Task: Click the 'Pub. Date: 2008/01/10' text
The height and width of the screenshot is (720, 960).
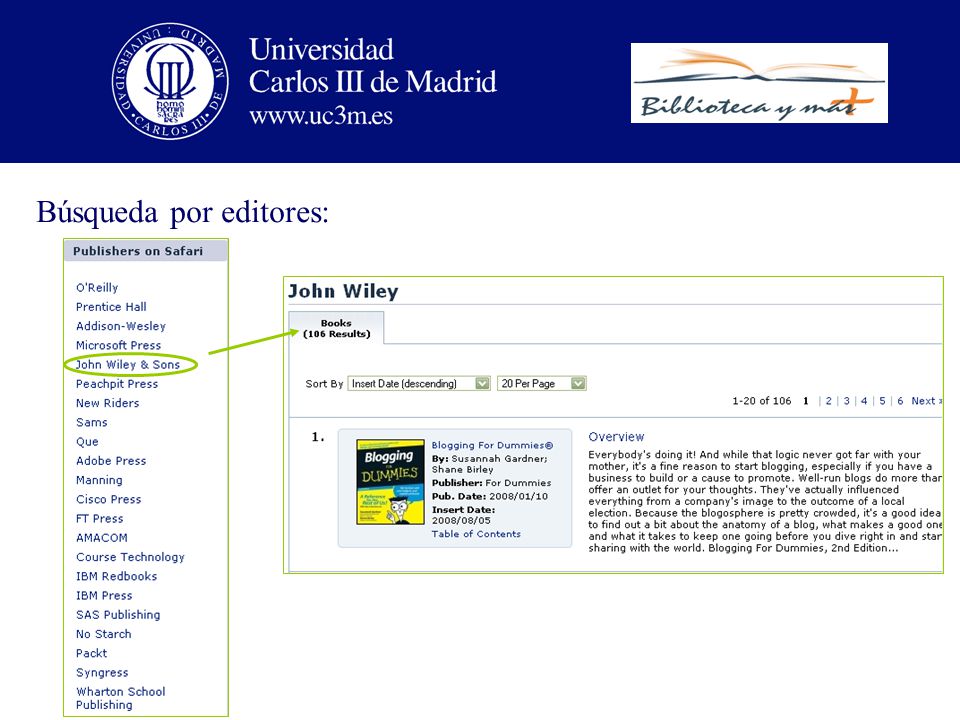Action: coord(490,497)
